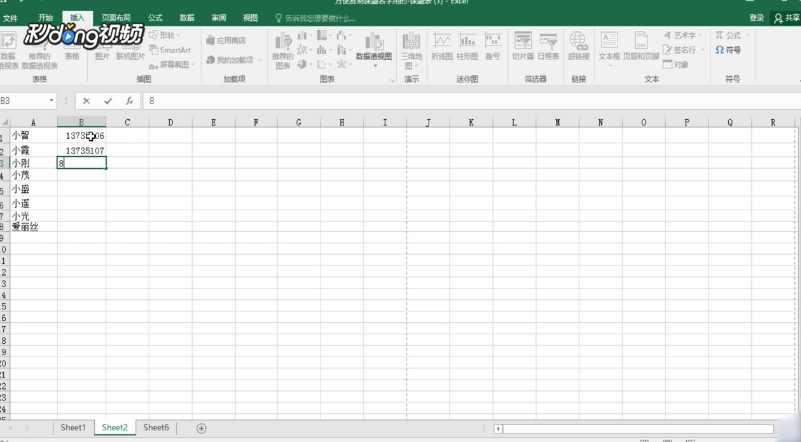The height and width of the screenshot is (442, 801).
Task: Insert a waterfall or stock chart
Action: [342, 35]
